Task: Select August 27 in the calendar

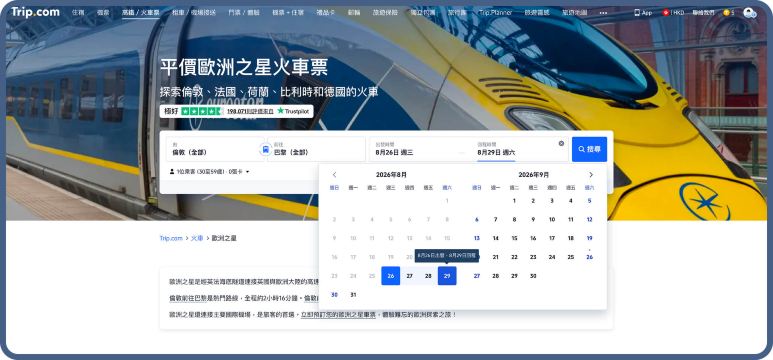Action: [409, 276]
